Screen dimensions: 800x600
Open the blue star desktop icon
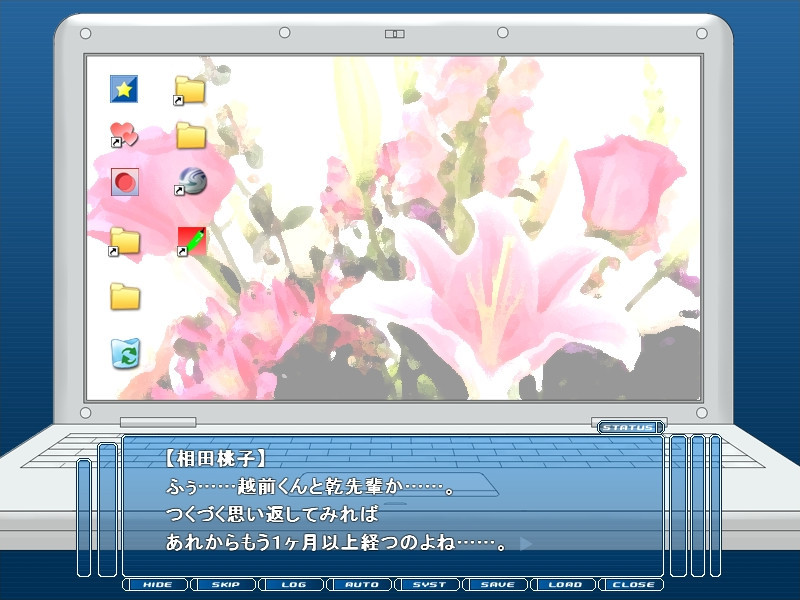coord(124,89)
